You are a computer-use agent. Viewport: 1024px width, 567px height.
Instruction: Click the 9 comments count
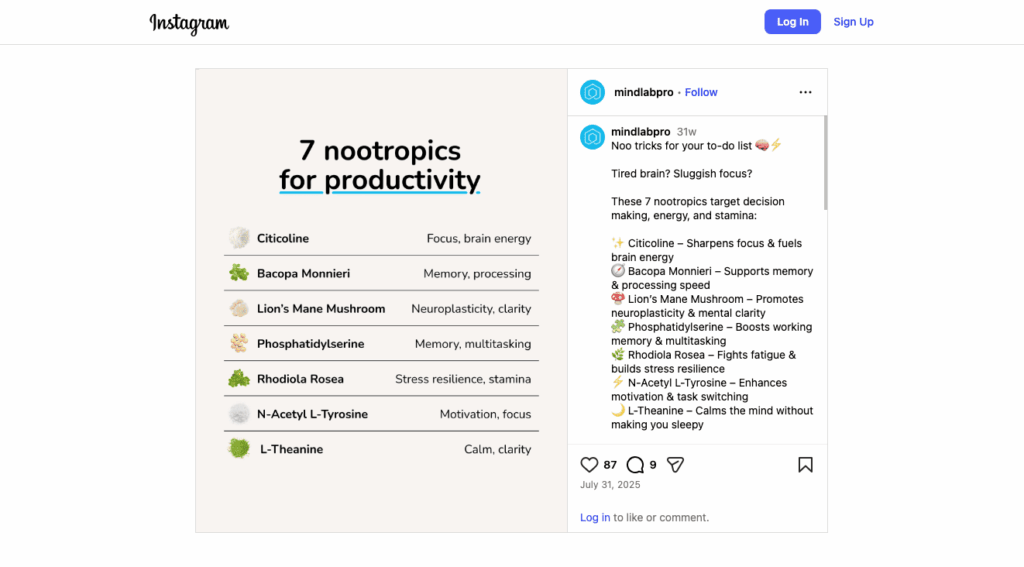[x=653, y=465]
